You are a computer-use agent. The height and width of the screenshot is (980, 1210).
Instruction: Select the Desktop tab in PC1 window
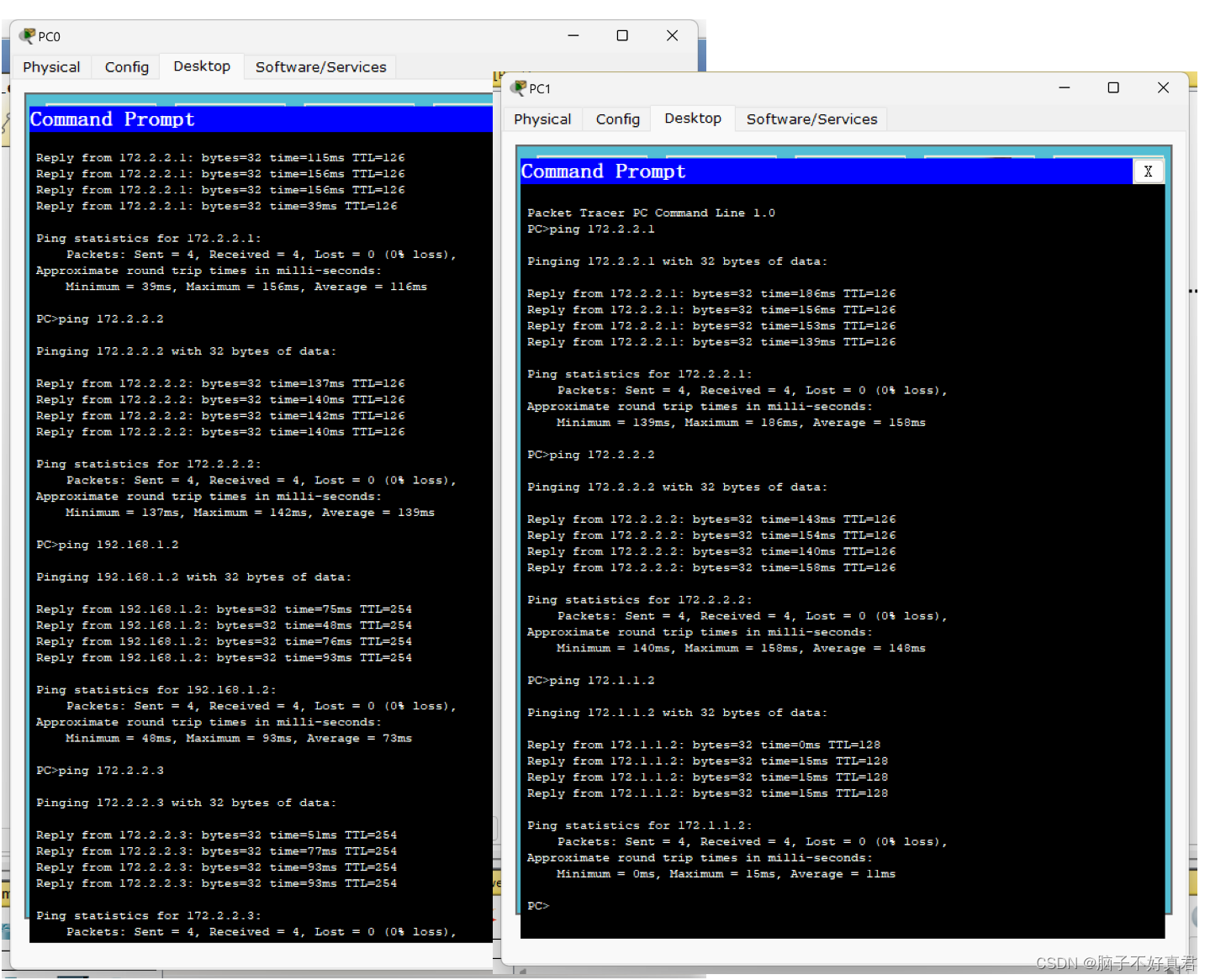click(693, 119)
